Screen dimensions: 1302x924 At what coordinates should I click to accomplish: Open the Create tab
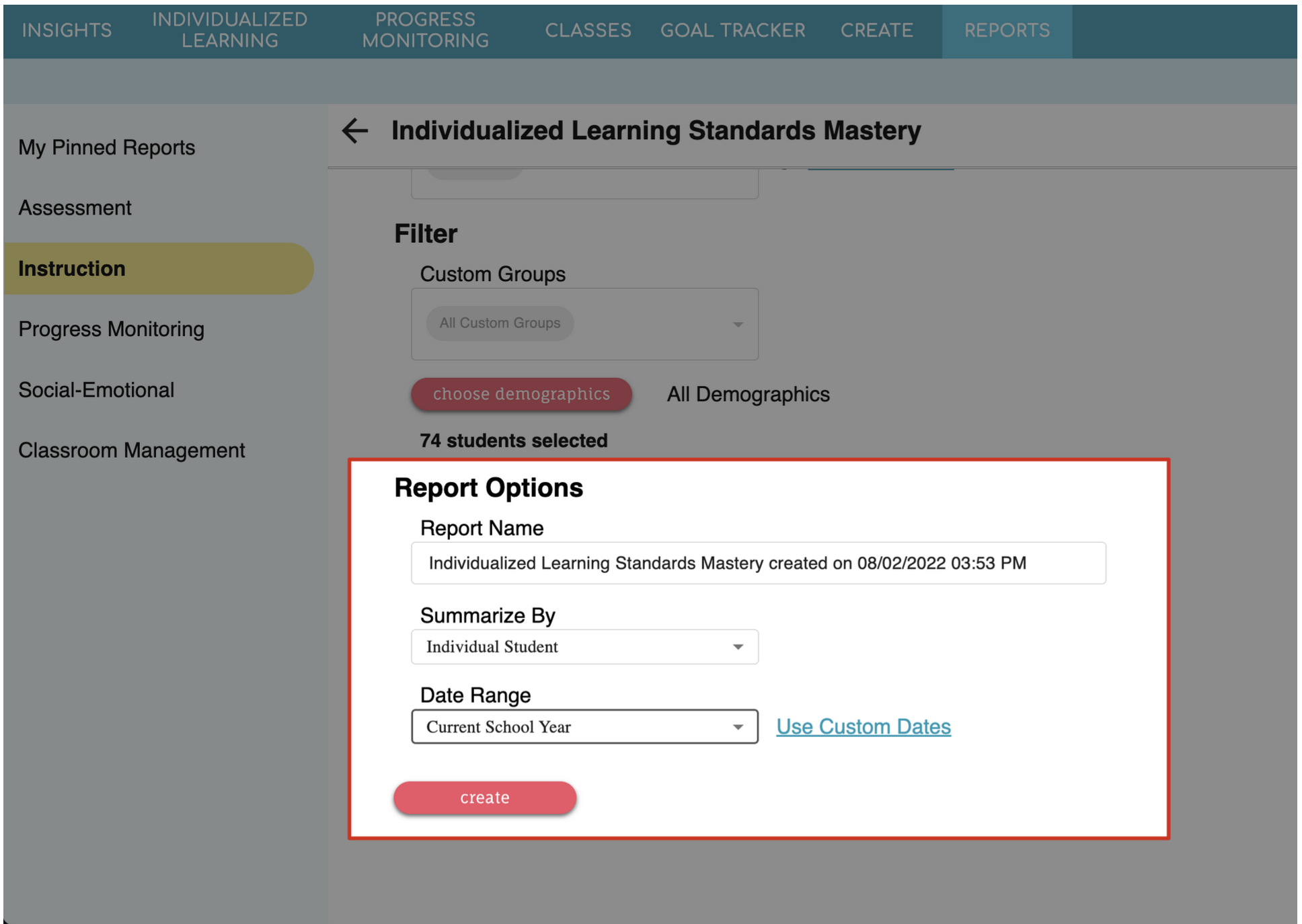(876, 30)
